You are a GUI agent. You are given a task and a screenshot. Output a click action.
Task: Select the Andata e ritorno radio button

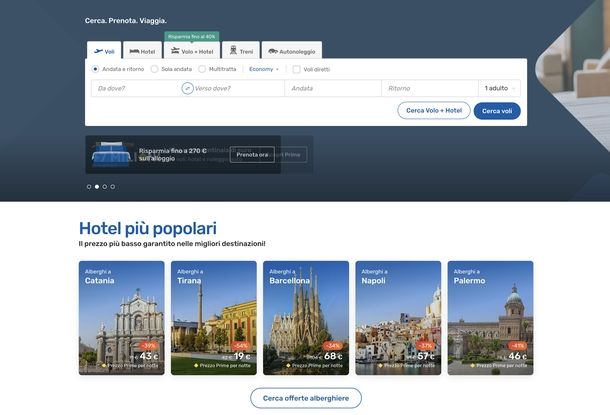pos(96,69)
